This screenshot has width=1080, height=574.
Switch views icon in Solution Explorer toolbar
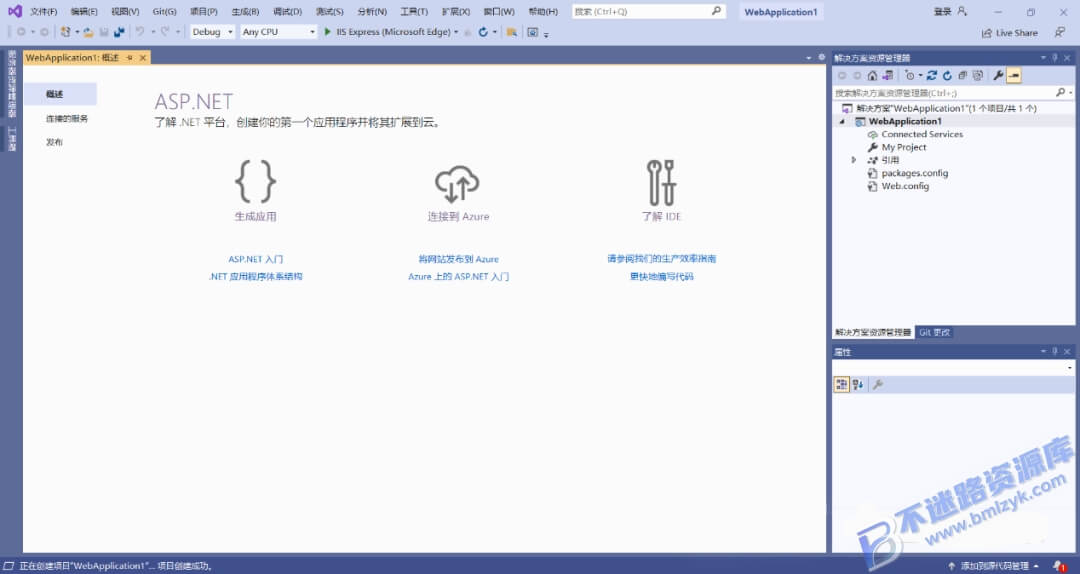[x=888, y=75]
